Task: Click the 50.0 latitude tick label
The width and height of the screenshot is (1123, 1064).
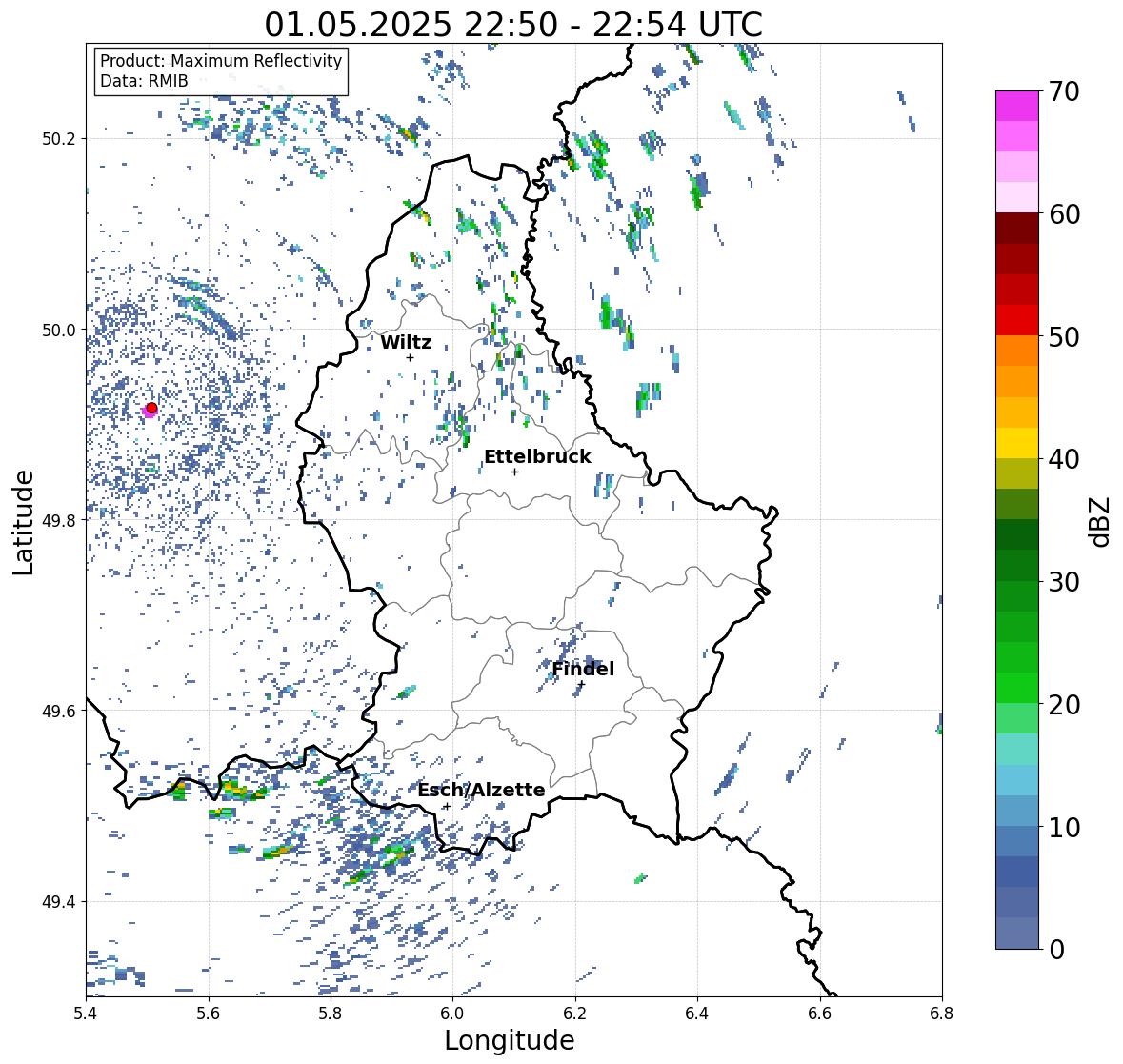Action: [x=59, y=330]
